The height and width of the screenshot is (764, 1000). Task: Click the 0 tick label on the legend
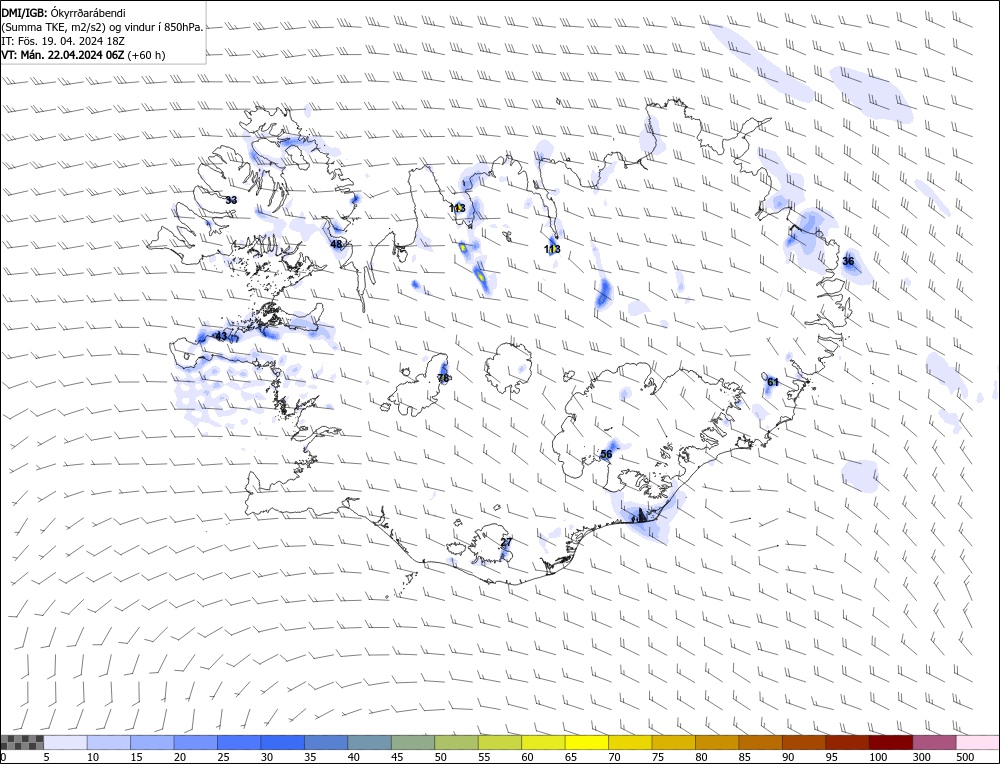[x=4, y=757]
